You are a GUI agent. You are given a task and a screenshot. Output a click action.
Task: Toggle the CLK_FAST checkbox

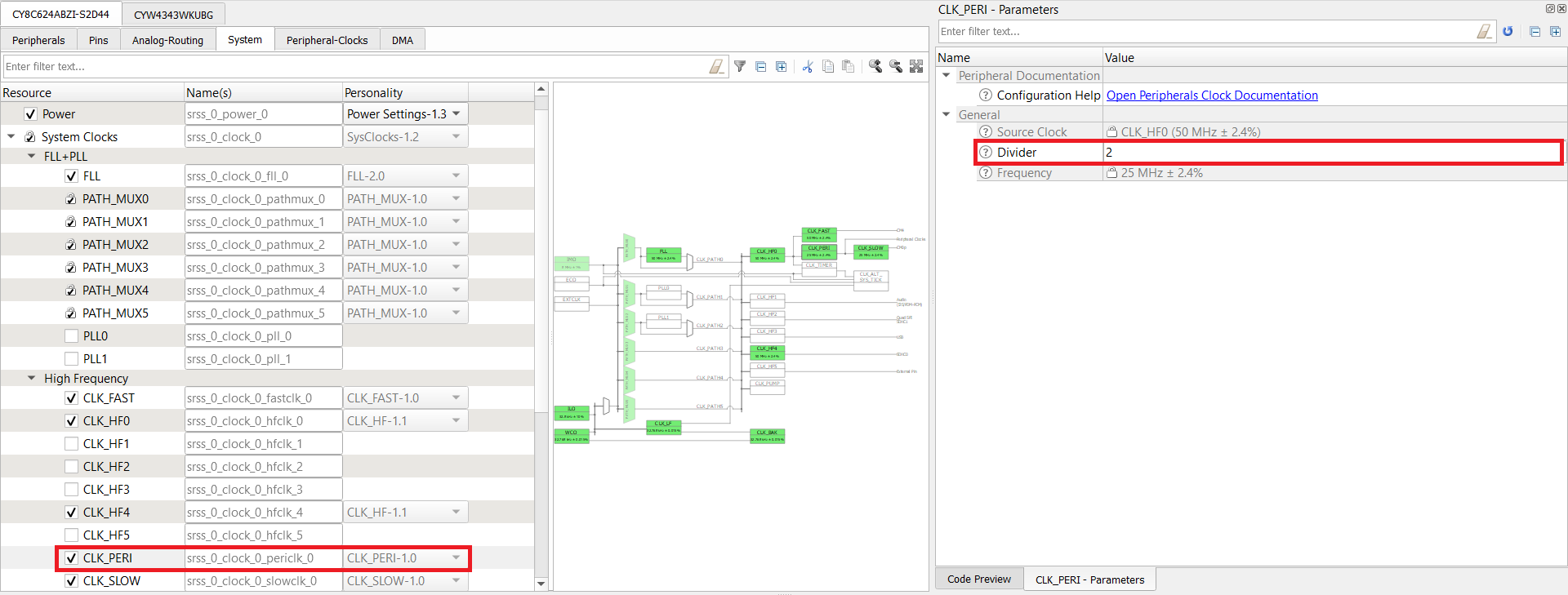point(71,398)
